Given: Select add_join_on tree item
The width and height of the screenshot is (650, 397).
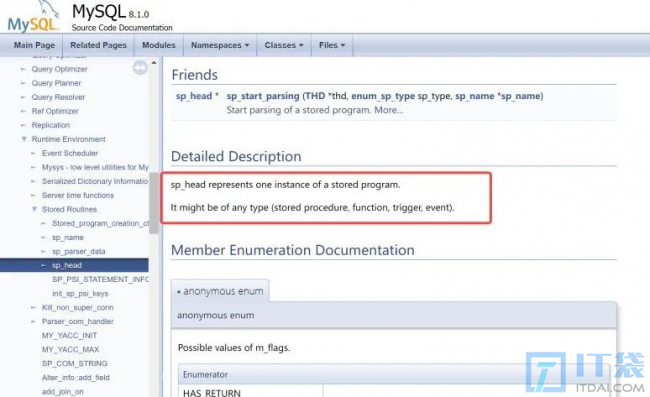Looking at the screenshot, I should (63, 392).
